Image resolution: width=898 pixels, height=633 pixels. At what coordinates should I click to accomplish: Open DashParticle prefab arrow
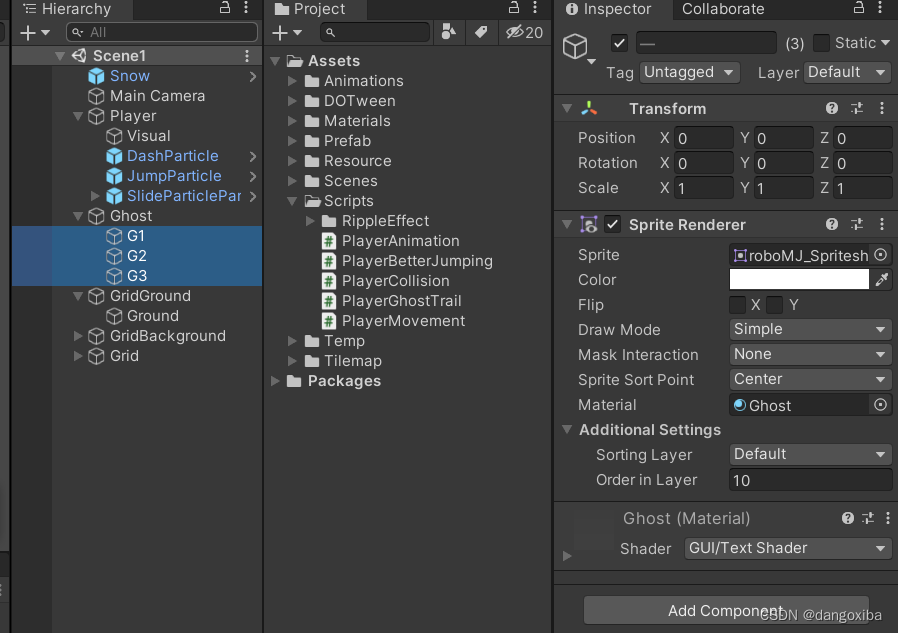[x=253, y=156]
